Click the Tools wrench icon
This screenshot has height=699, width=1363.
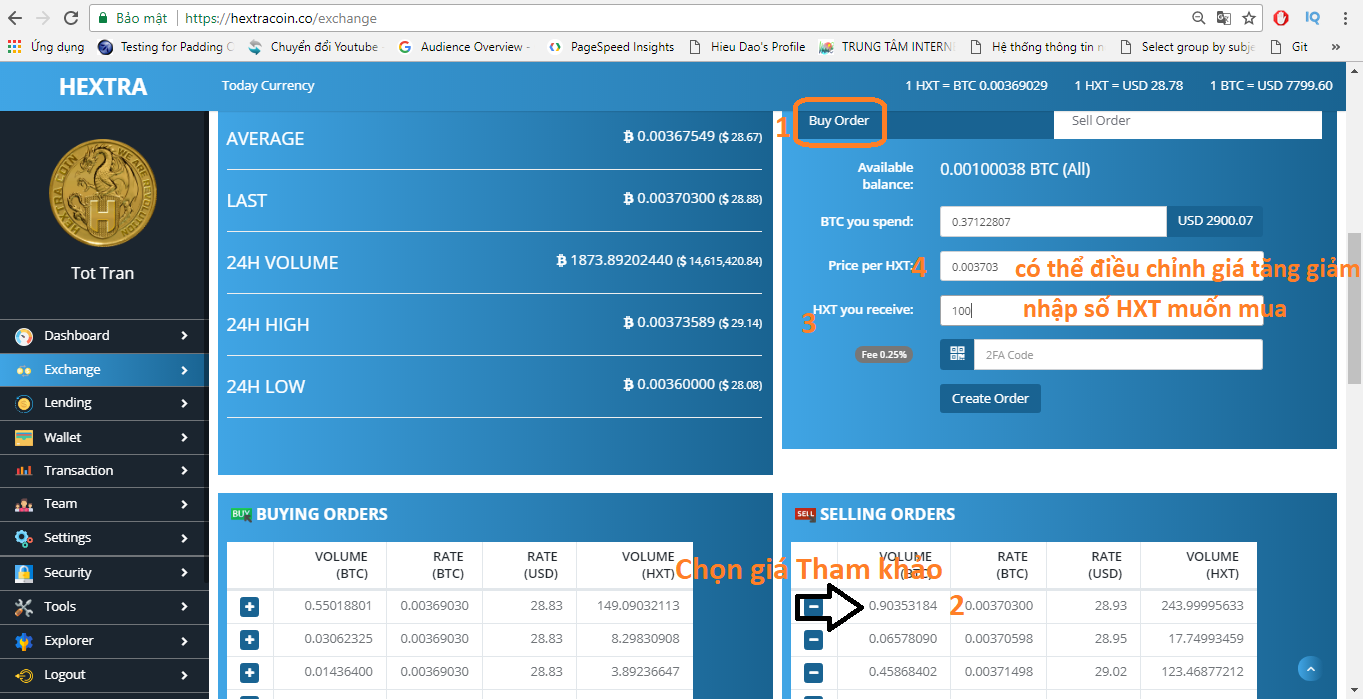24,607
